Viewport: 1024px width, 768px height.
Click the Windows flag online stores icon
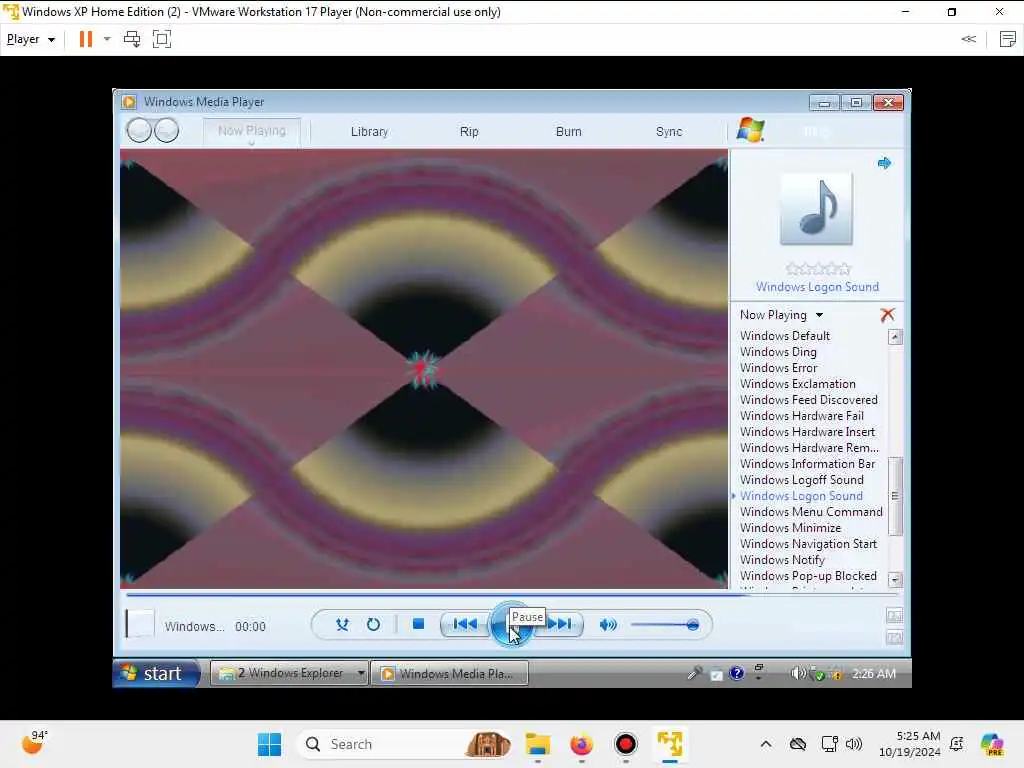(x=750, y=130)
